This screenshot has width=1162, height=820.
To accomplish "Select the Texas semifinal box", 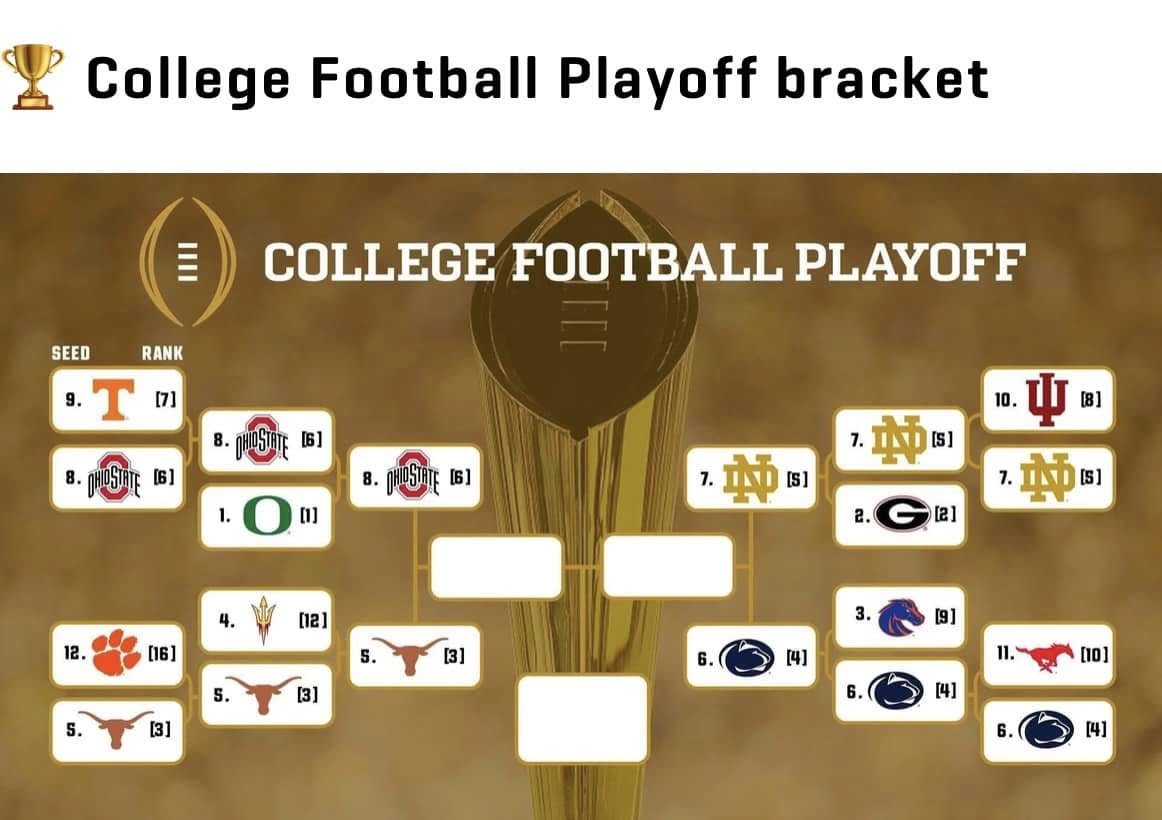I will click(x=415, y=656).
